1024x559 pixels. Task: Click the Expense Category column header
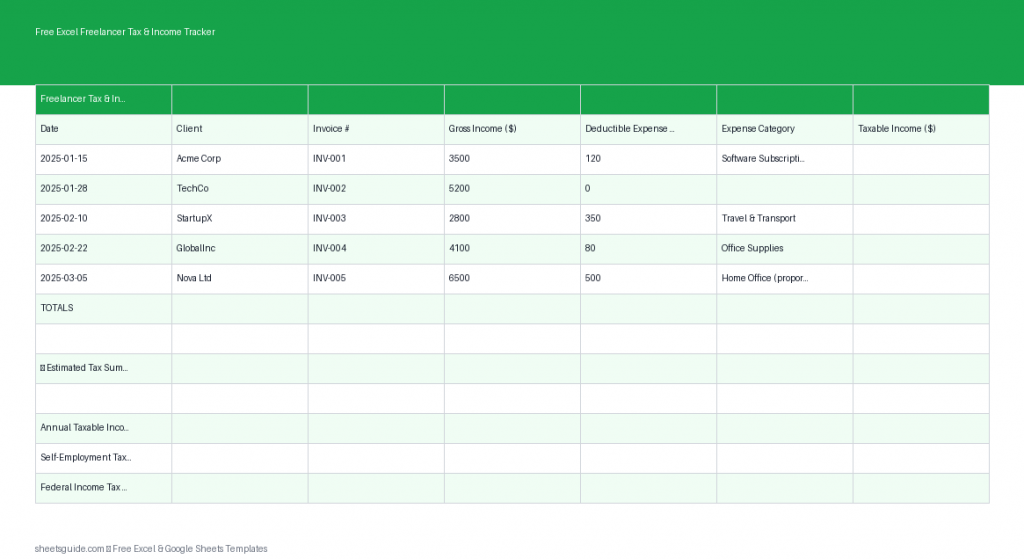[x=784, y=129]
